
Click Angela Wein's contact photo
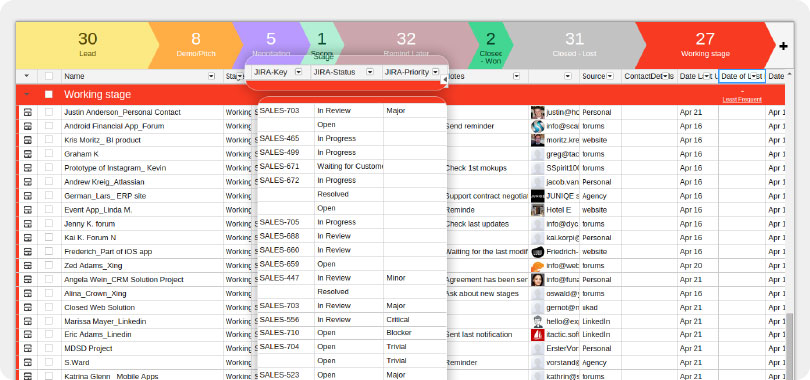pyautogui.click(x=537, y=280)
